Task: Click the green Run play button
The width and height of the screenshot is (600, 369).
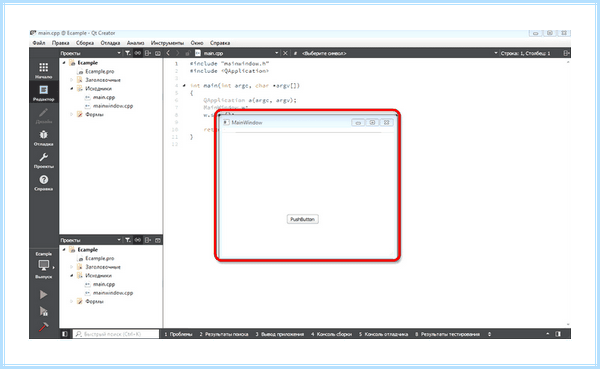Action: 44,295
